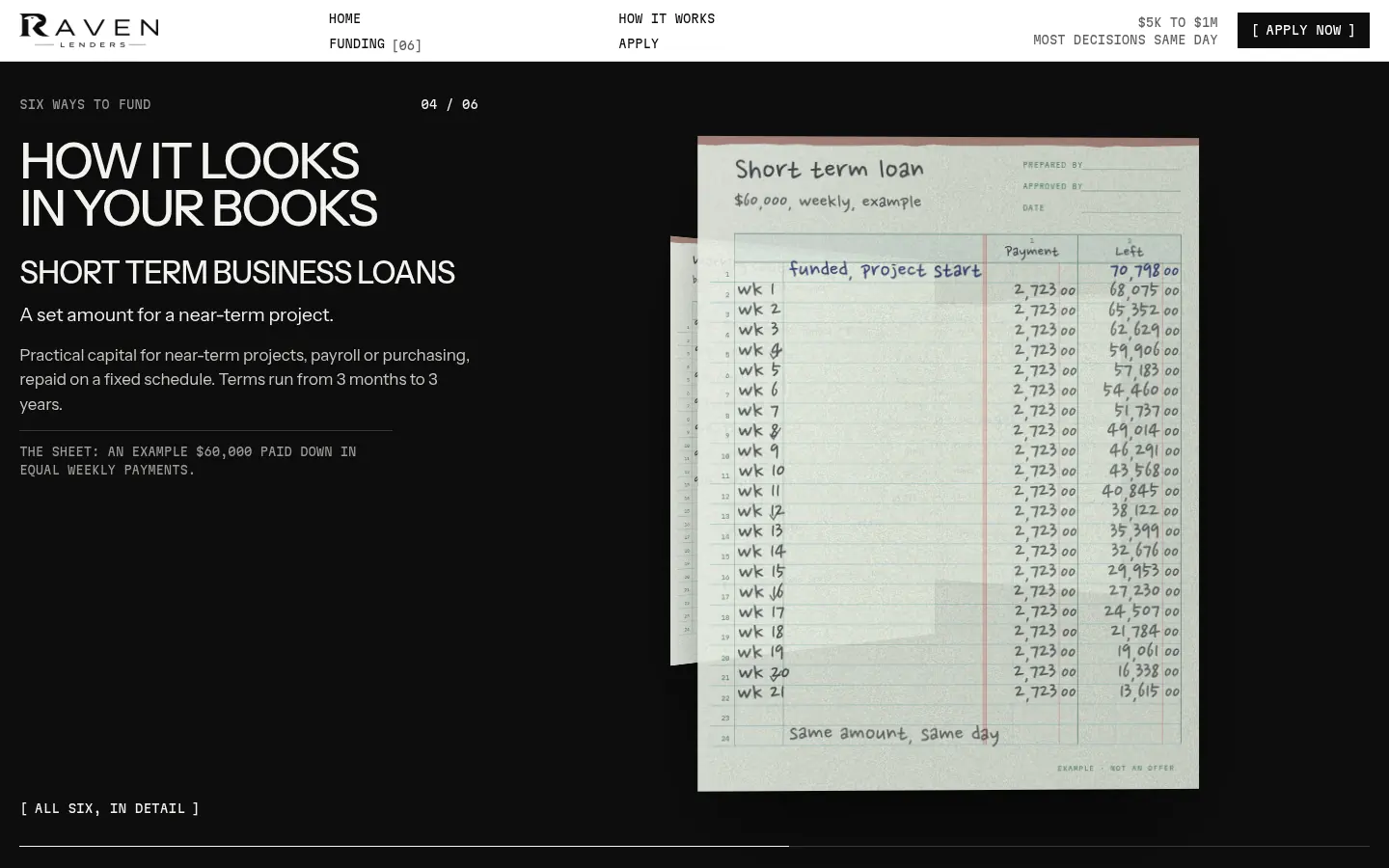Click MOST DECISIONS SAME DAY text
The image size is (1389, 868).
pyautogui.click(x=1126, y=40)
